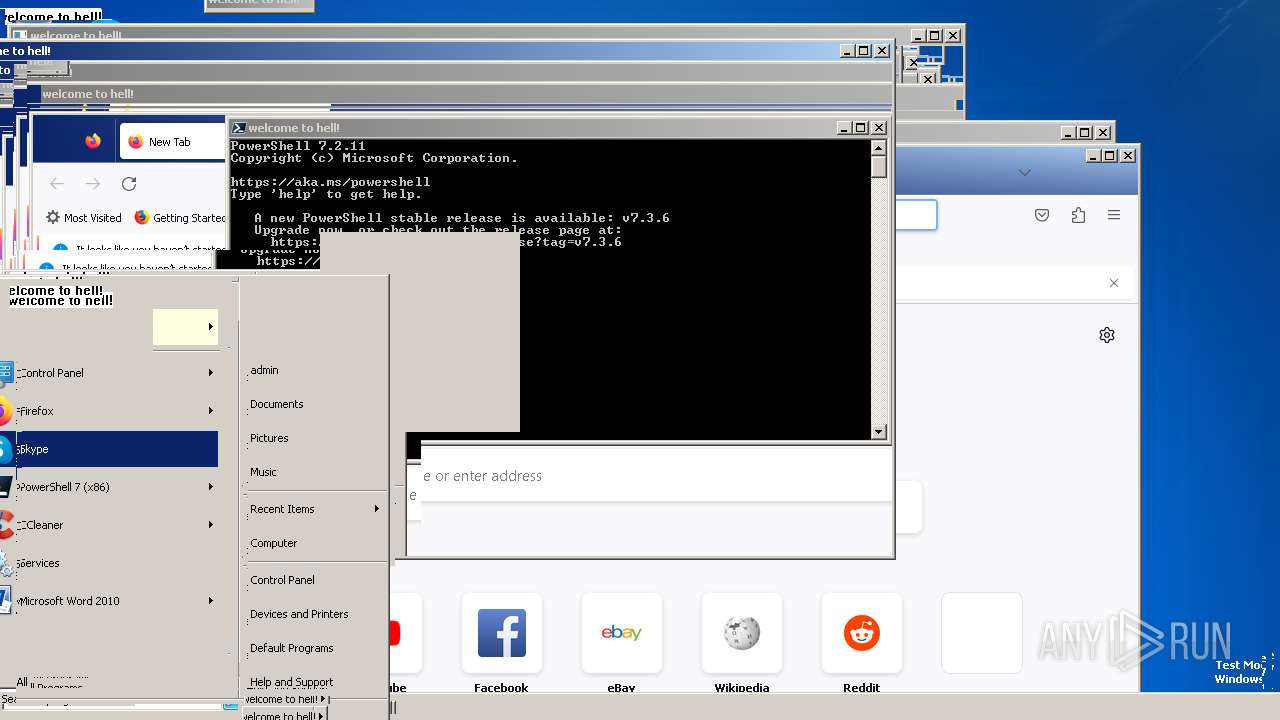Open the new tab personalize gear icon
This screenshot has width=1280, height=720.
(1107, 335)
